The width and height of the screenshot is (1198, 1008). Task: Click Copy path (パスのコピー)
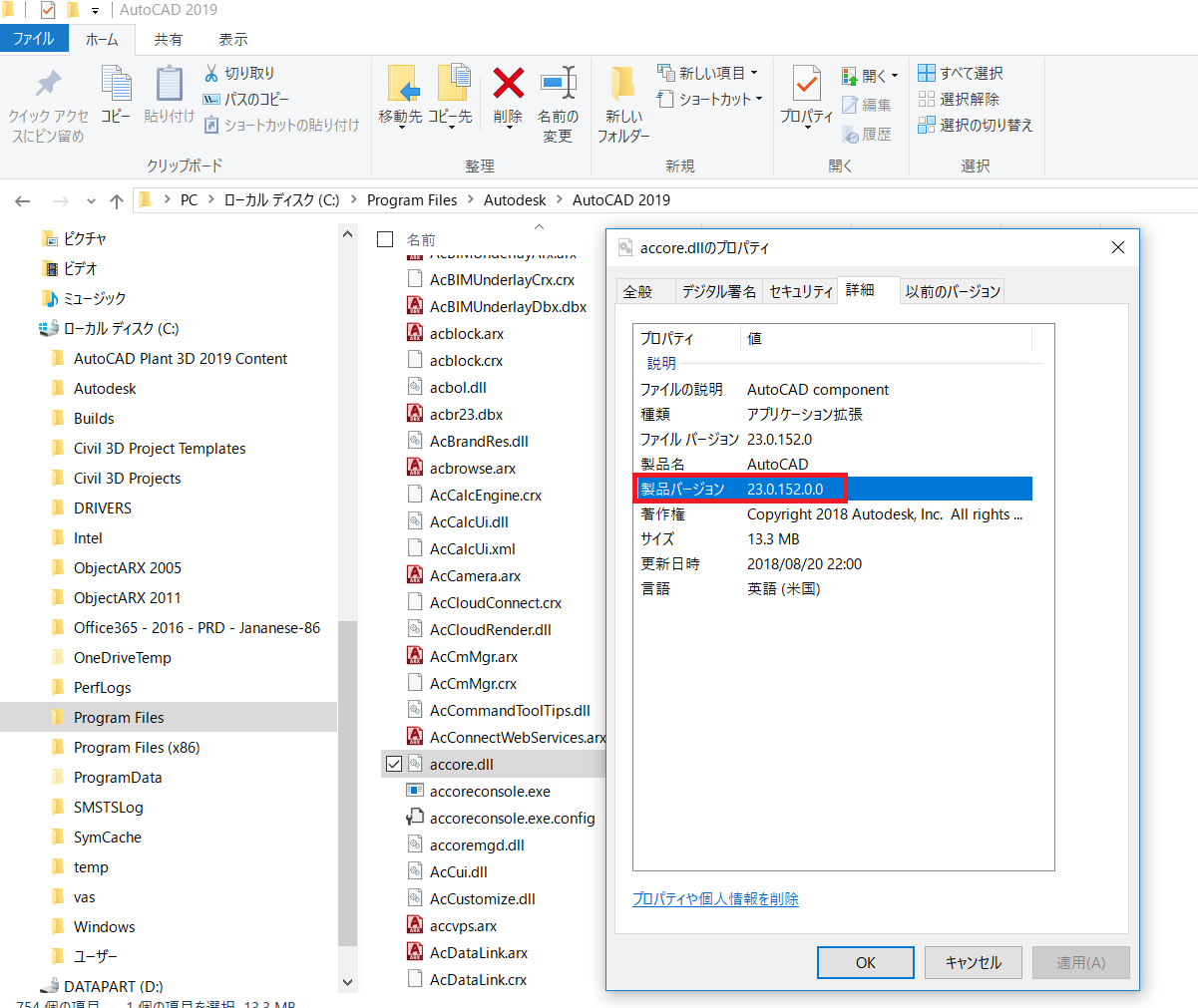pos(246,99)
